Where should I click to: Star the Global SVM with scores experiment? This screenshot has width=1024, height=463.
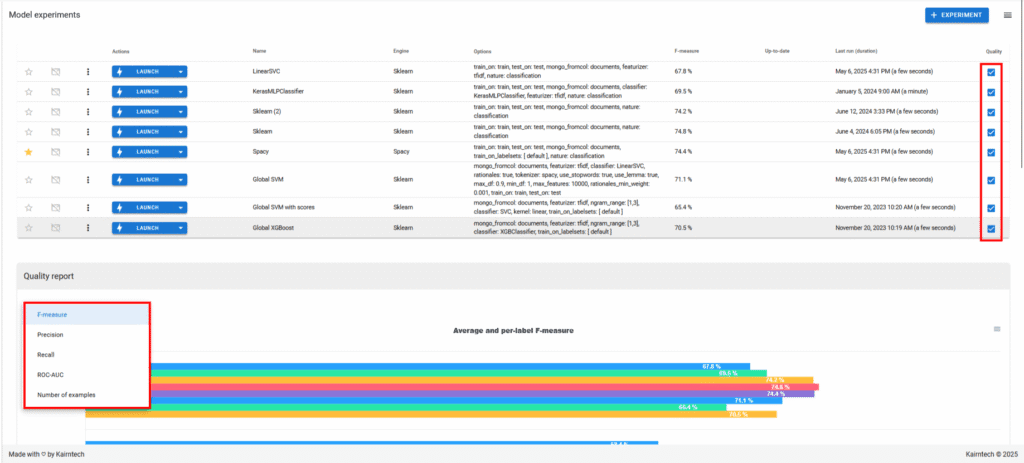pos(29,208)
